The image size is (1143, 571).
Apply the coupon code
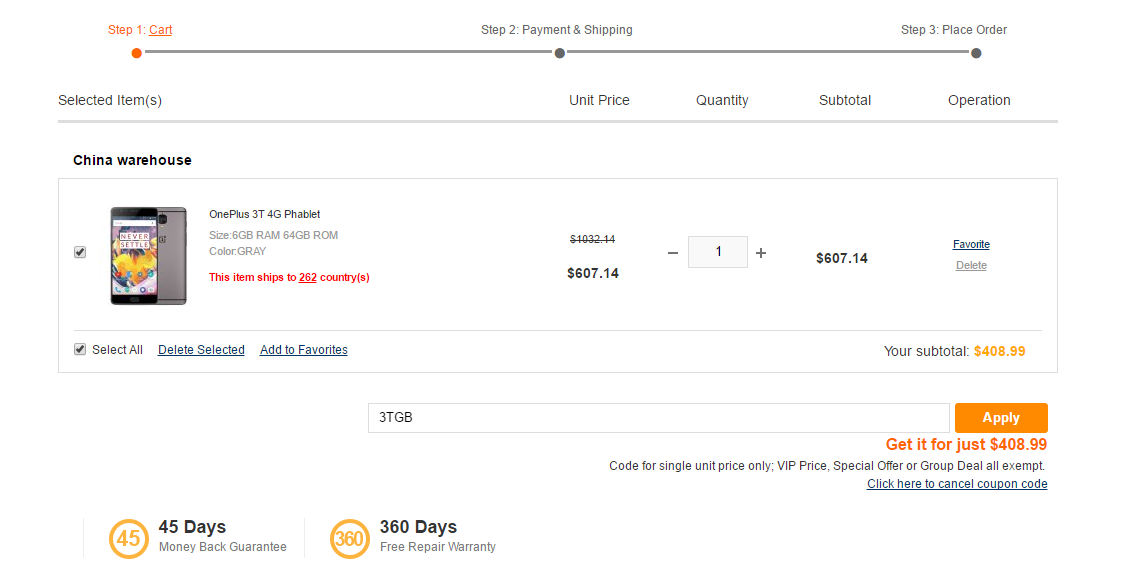pyautogui.click(x=1001, y=418)
